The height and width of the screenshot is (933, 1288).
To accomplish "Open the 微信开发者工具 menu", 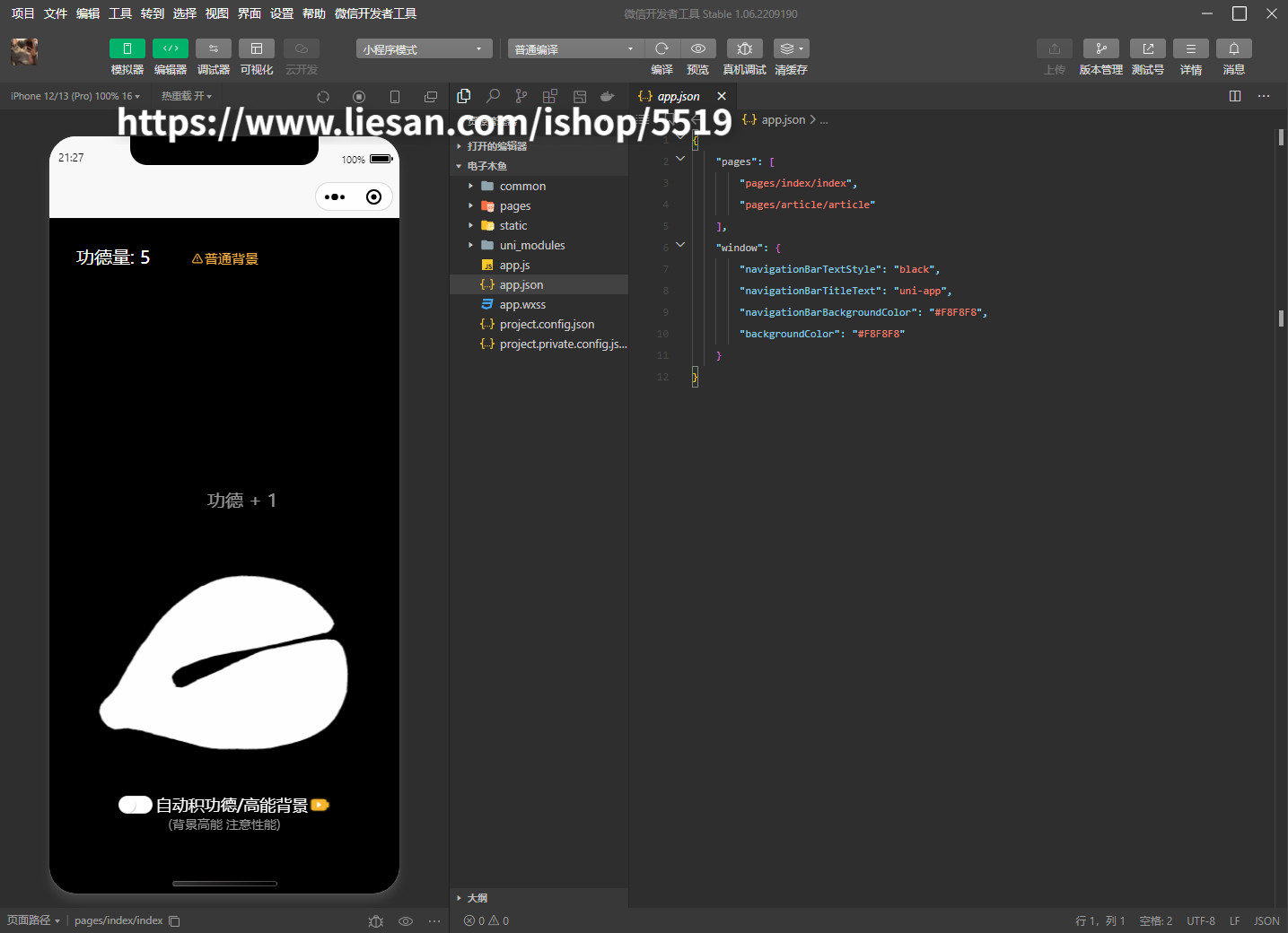I will click(x=375, y=13).
